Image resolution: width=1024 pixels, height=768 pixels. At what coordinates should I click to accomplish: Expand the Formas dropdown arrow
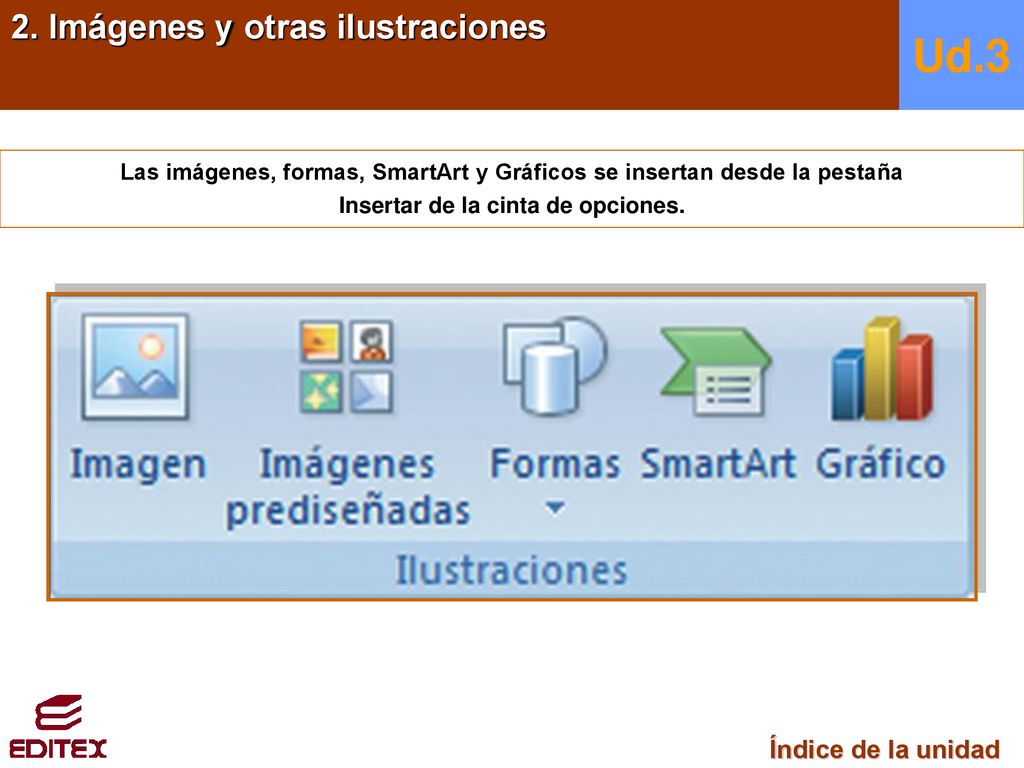[555, 507]
